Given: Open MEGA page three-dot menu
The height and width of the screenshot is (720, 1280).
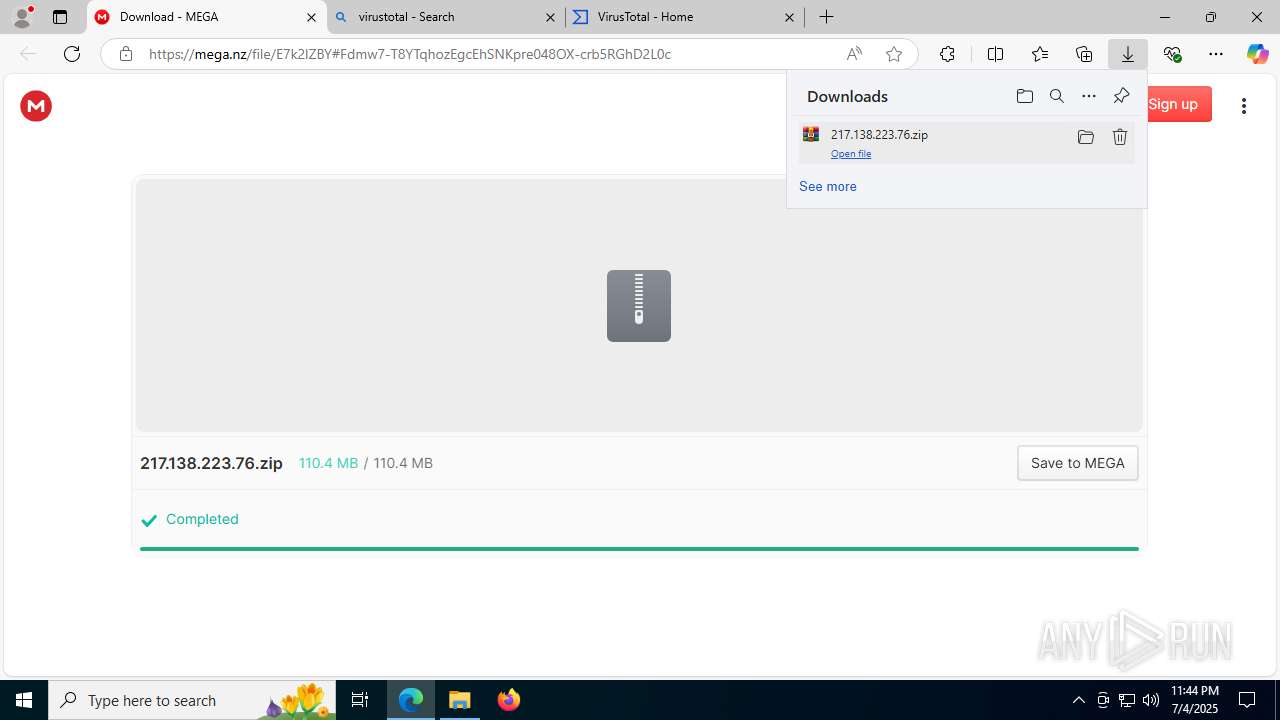Looking at the screenshot, I should 1243,106.
